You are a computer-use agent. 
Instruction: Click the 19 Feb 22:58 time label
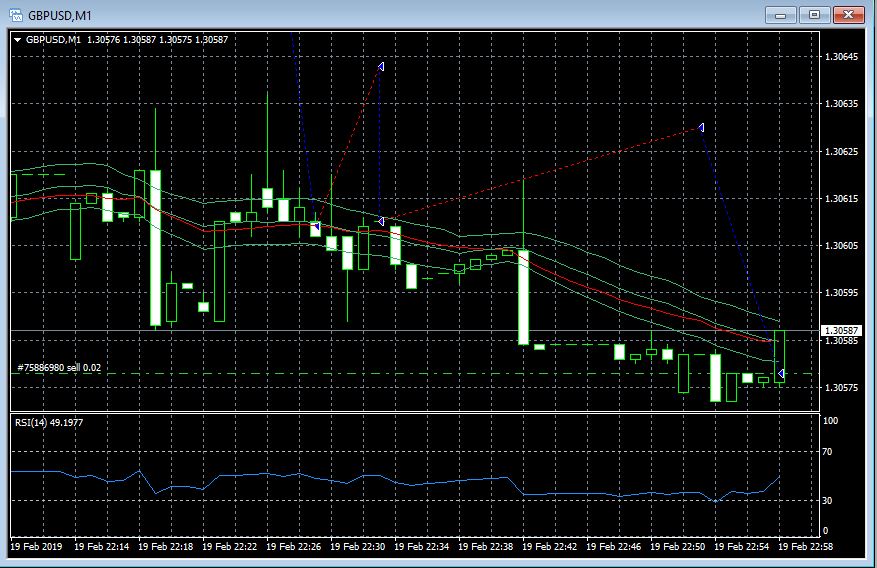click(805, 546)
